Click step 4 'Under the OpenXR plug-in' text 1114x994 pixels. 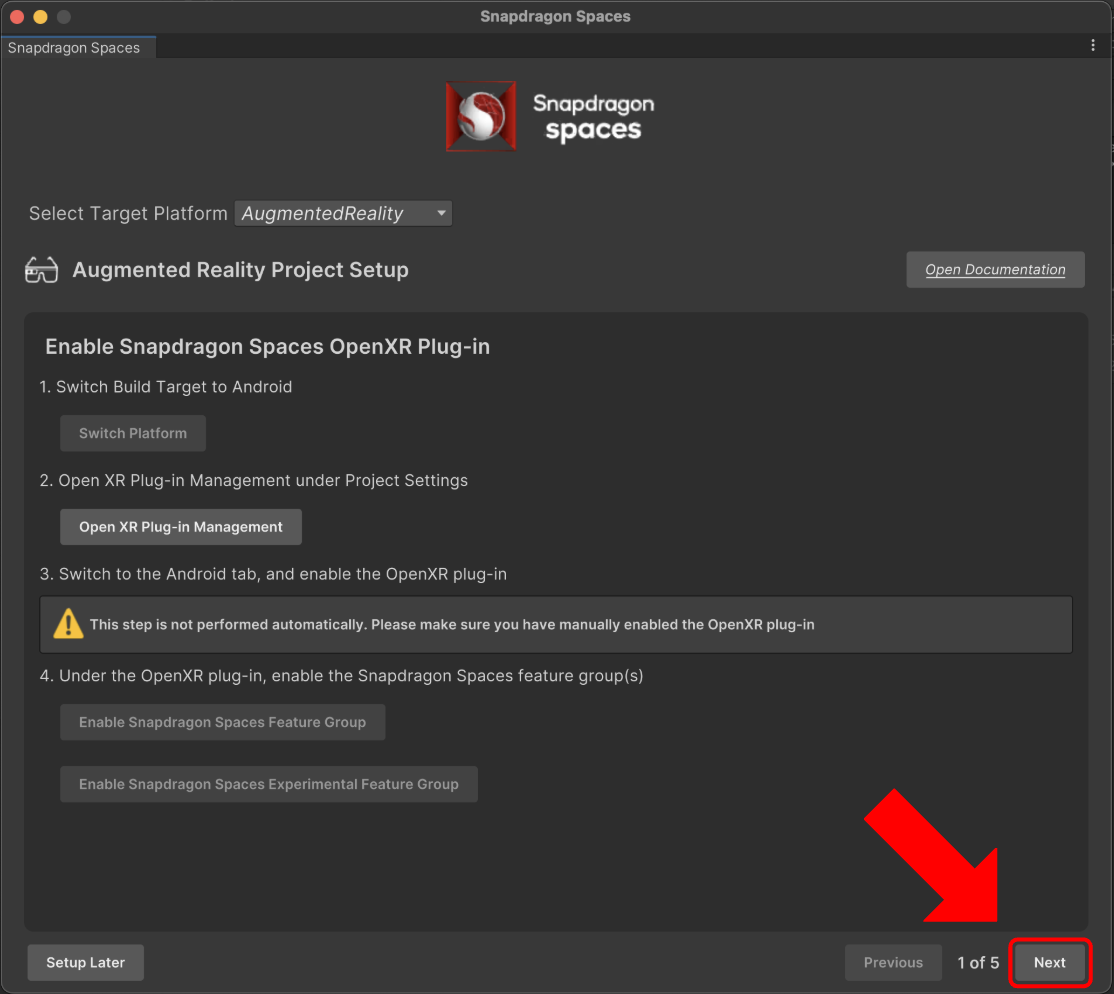coord(342,676)
